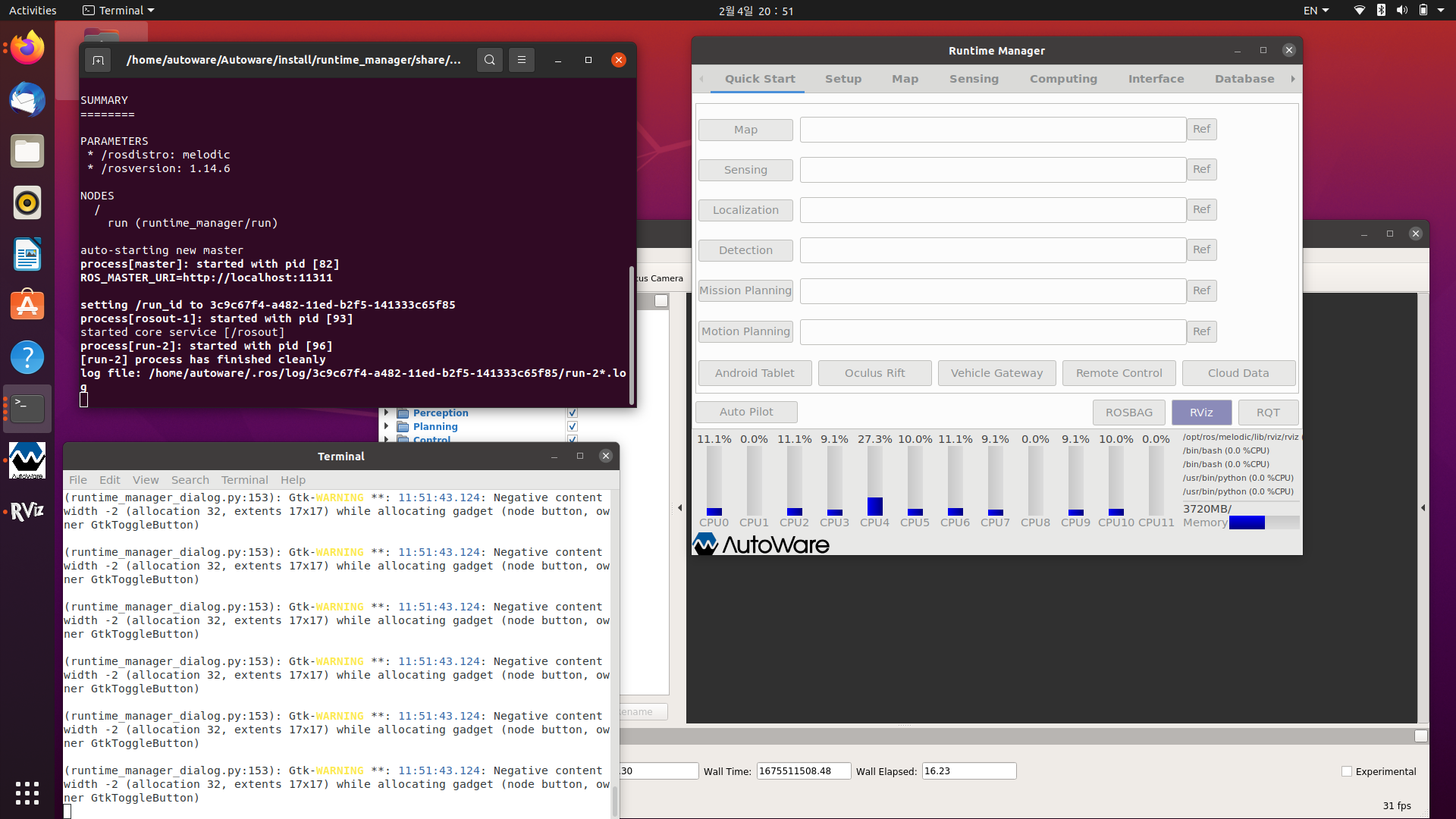1456x819 pixels.
Task: Open Thunderbird mail from the dock
Action: pyautogui.click(x=27, y=100)
